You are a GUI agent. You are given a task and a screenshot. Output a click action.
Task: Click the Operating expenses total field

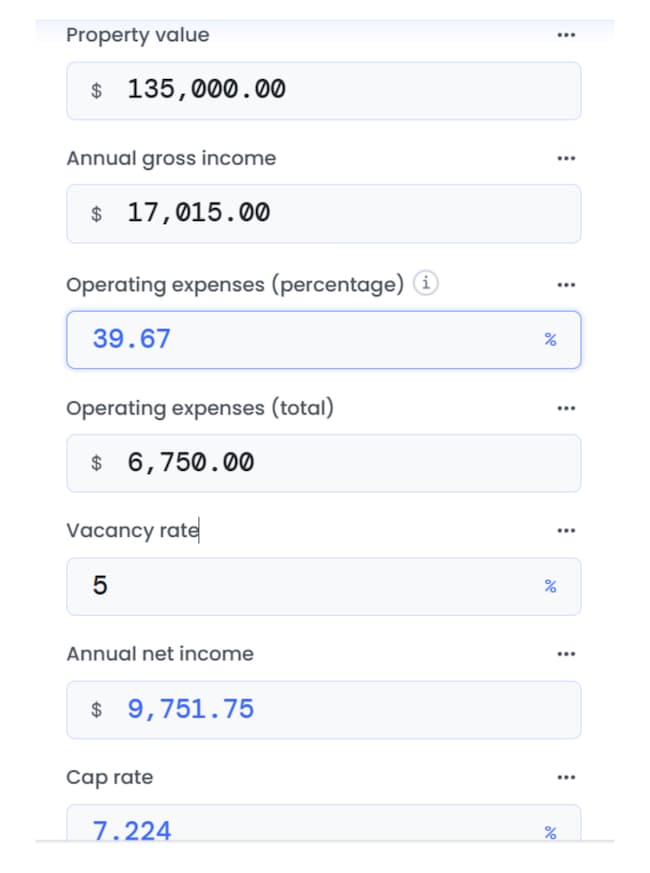323,463
